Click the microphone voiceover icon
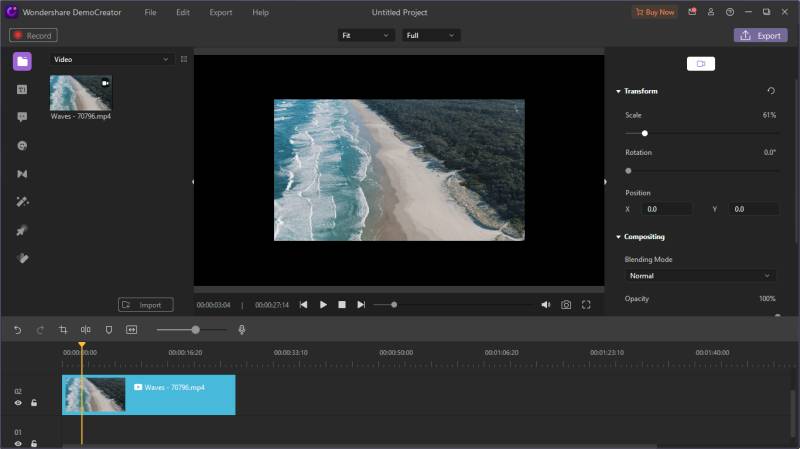Screen dimensions: 800x449 [x=242, y=330]
